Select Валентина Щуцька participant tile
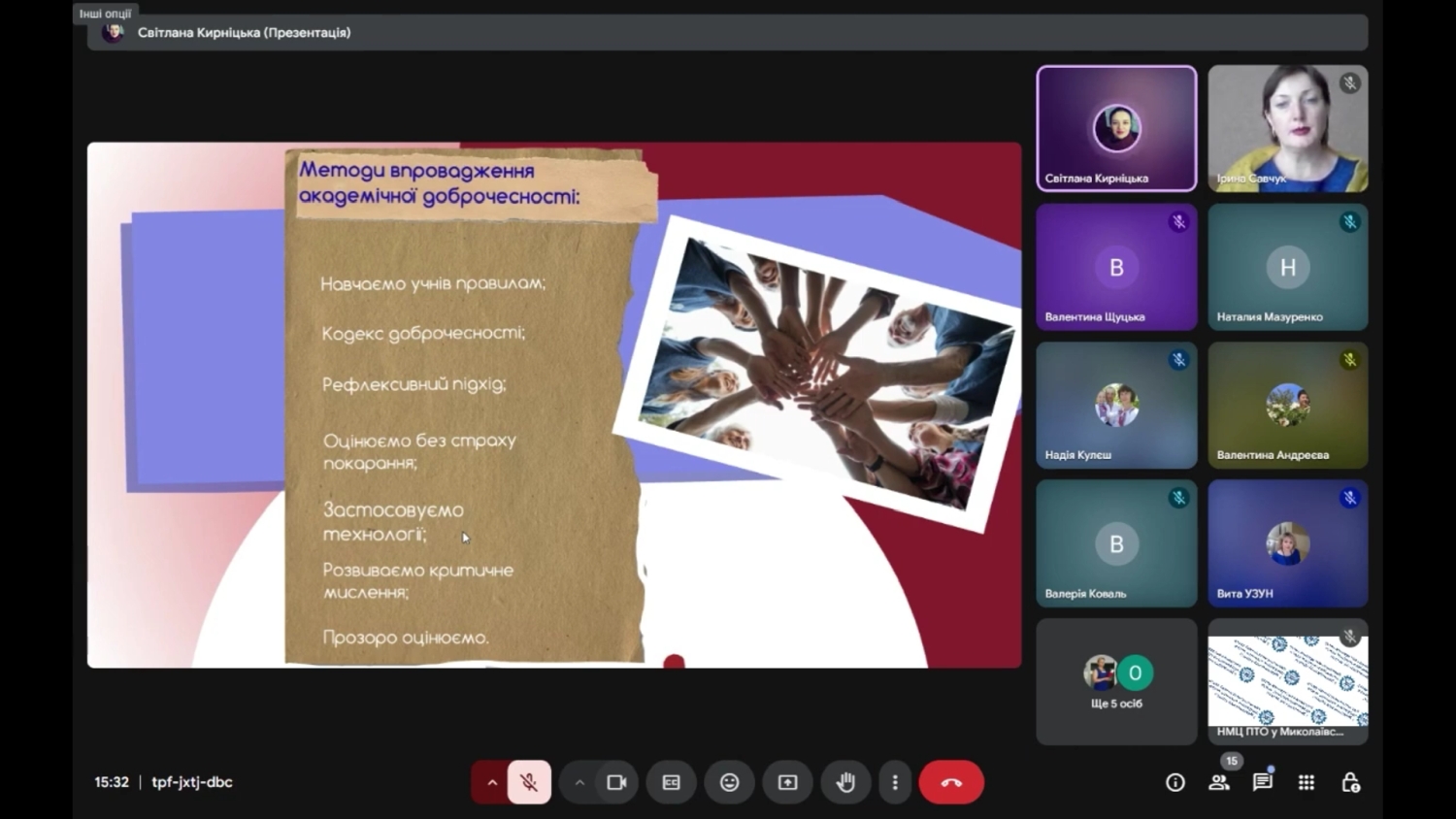 click(1116, 267)
